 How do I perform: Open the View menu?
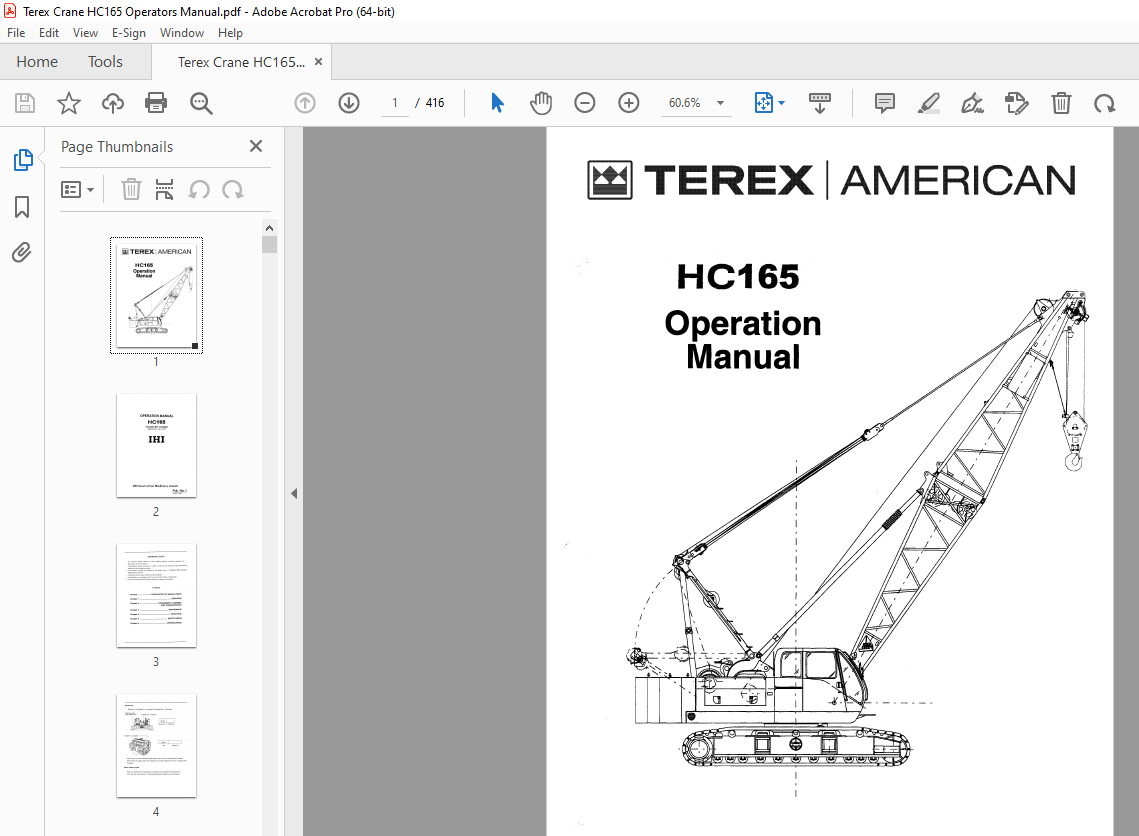pos(85,33)
